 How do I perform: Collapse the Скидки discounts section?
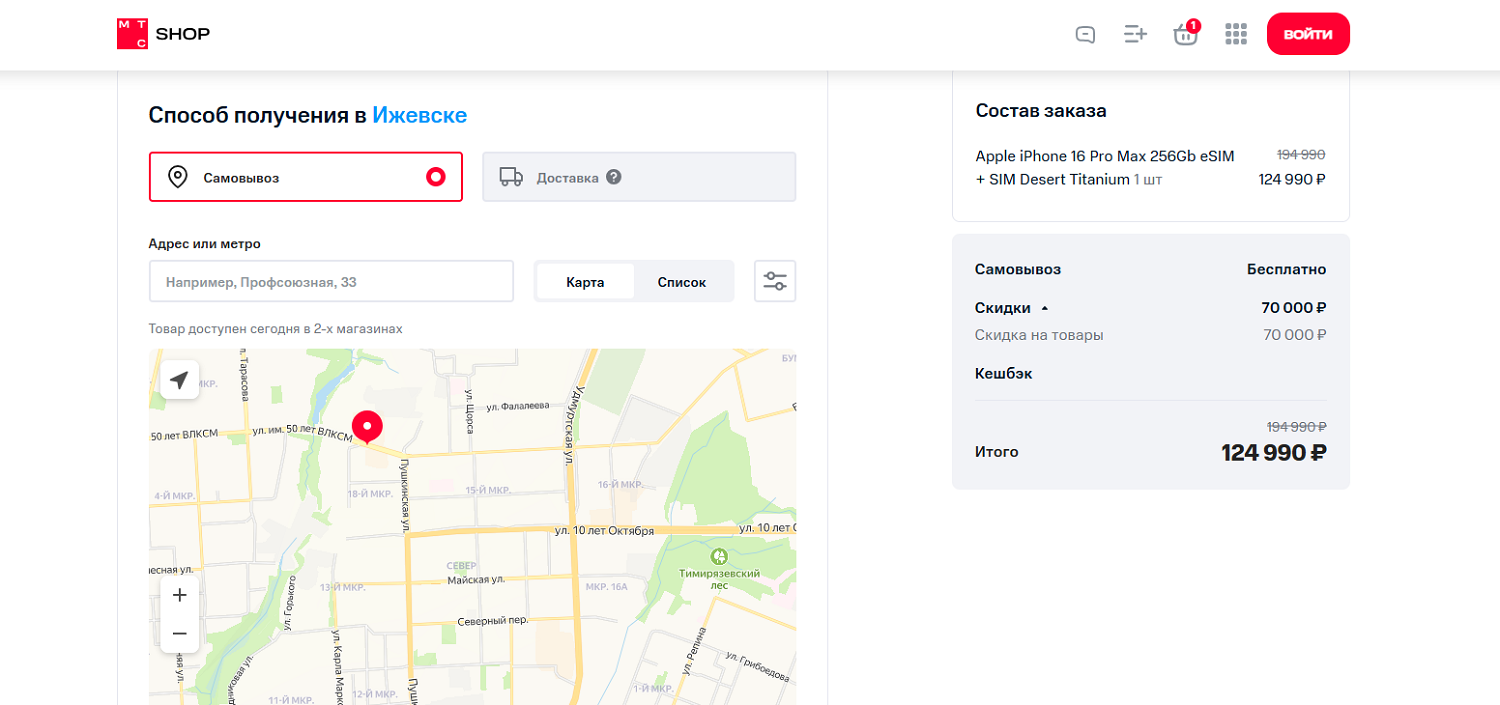[x=1012, y=308]
